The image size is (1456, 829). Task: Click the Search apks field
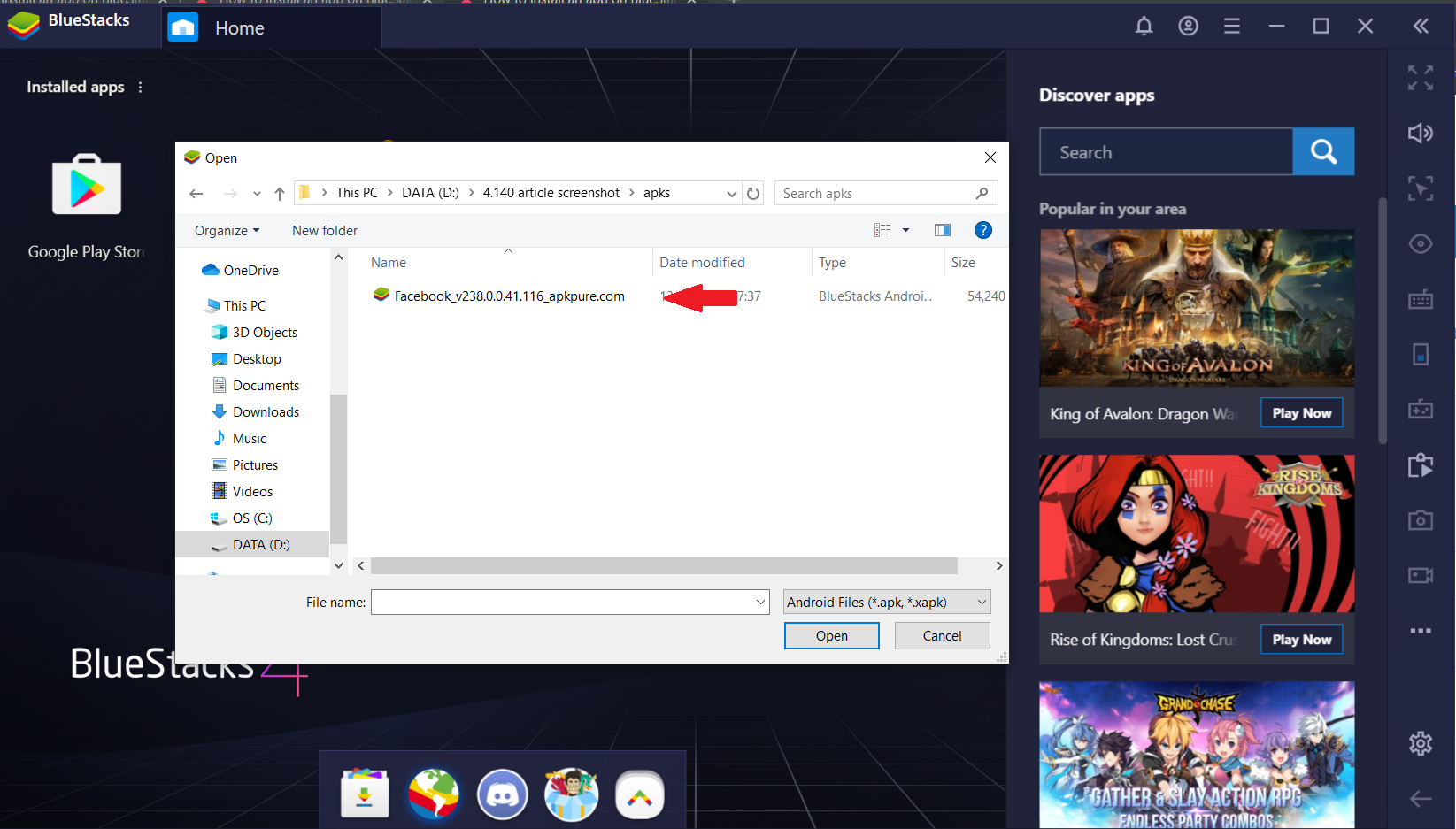[x=886, y=194]
